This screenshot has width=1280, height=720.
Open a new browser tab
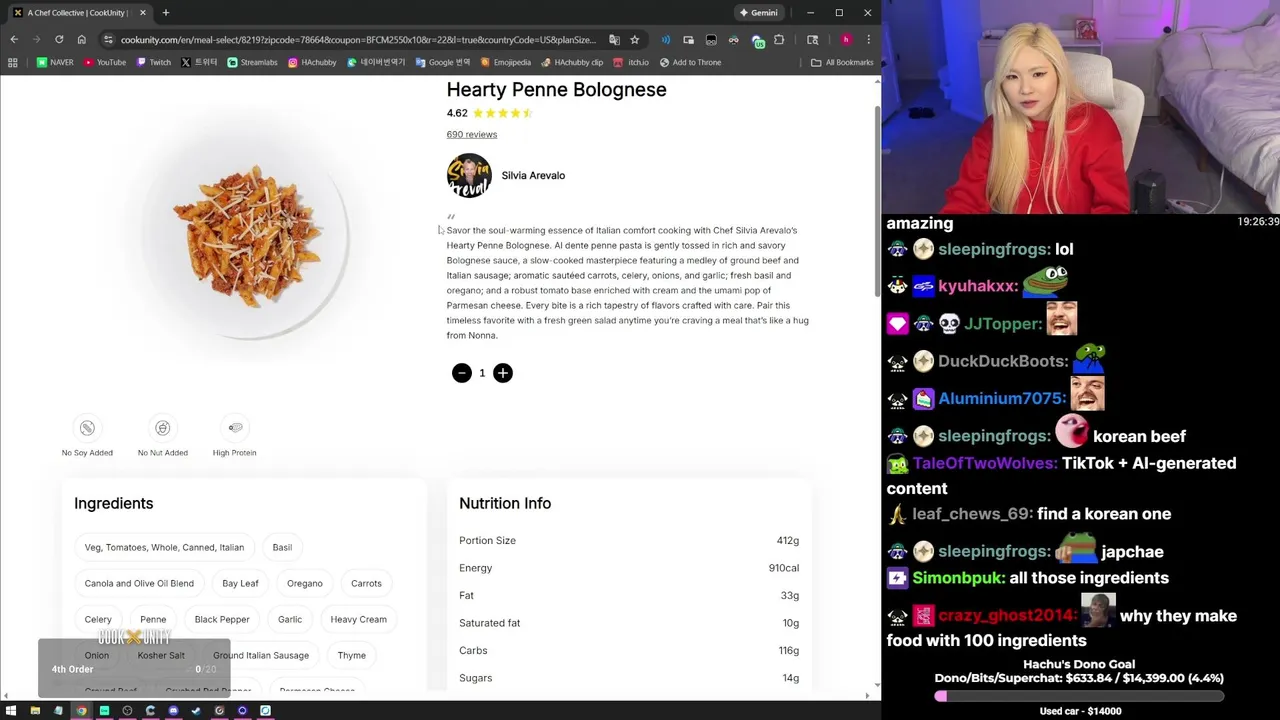point(166,13)
